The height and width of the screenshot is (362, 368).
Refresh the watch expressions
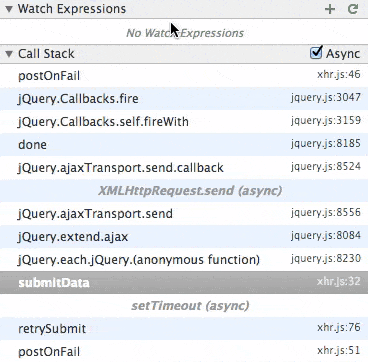click(x=353, y=9)
